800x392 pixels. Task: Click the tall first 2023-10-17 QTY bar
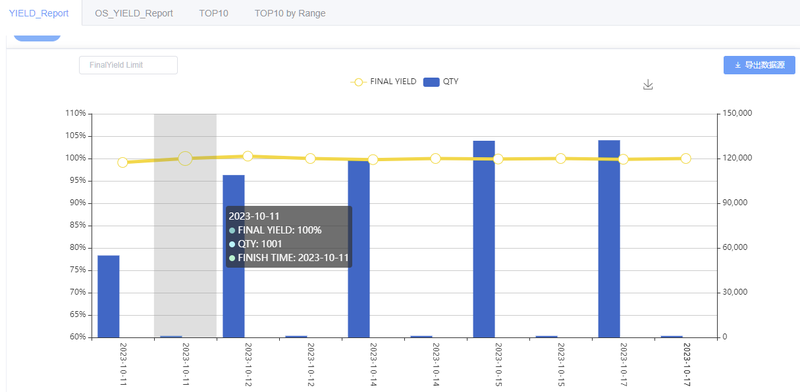tap(609, 239)
